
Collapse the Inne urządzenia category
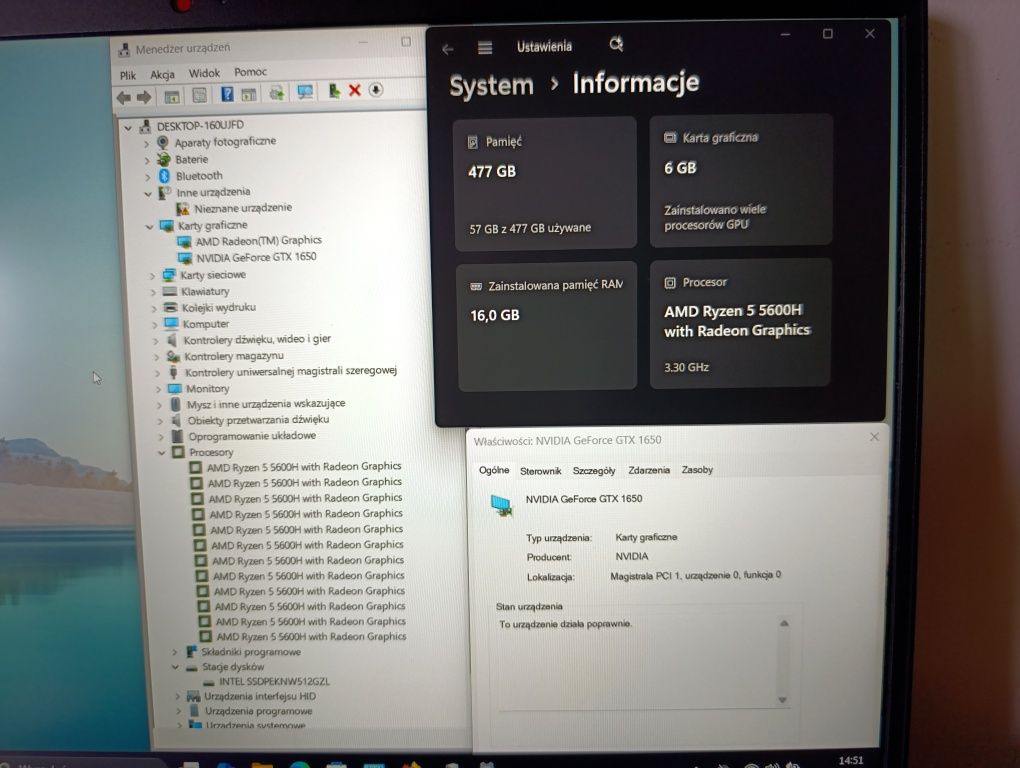148,193
